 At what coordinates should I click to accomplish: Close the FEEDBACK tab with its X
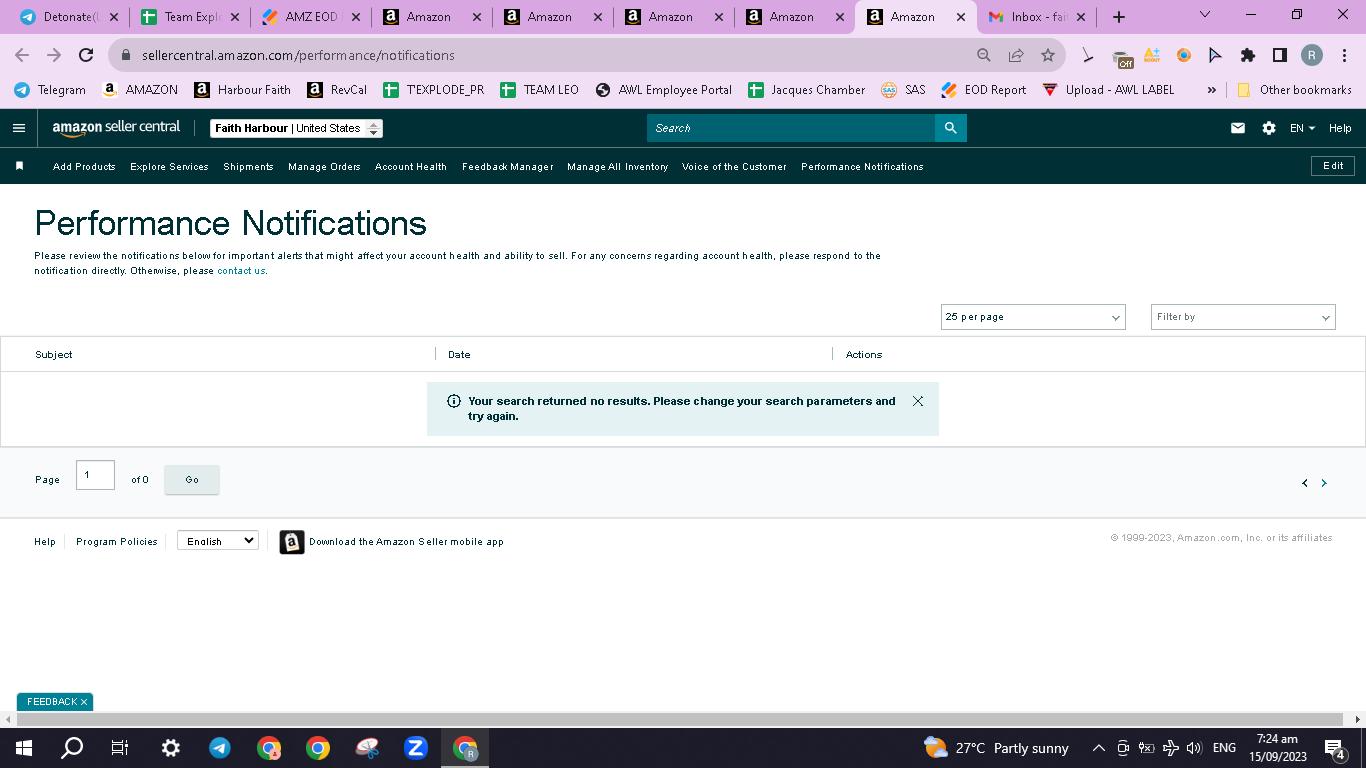click(x=84, y=702)
